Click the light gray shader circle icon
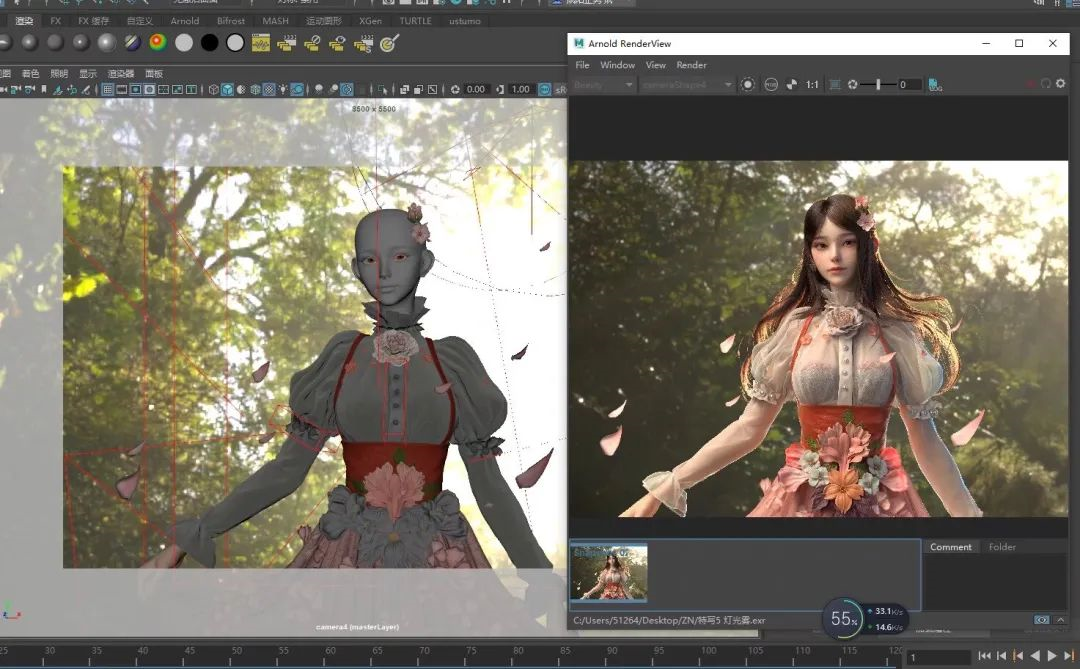 coord(184,43)
